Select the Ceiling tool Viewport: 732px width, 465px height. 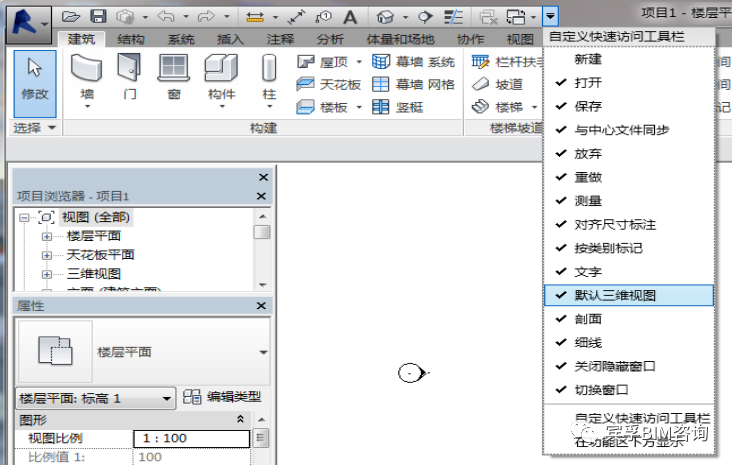[x=329, y=85]
